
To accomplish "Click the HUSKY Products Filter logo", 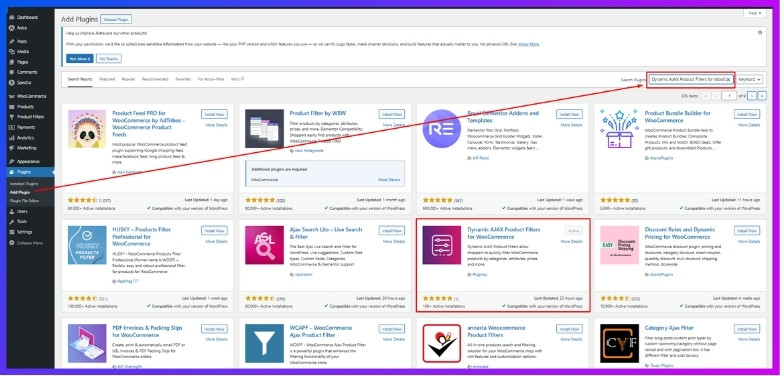I will click(x=87, y=245).
